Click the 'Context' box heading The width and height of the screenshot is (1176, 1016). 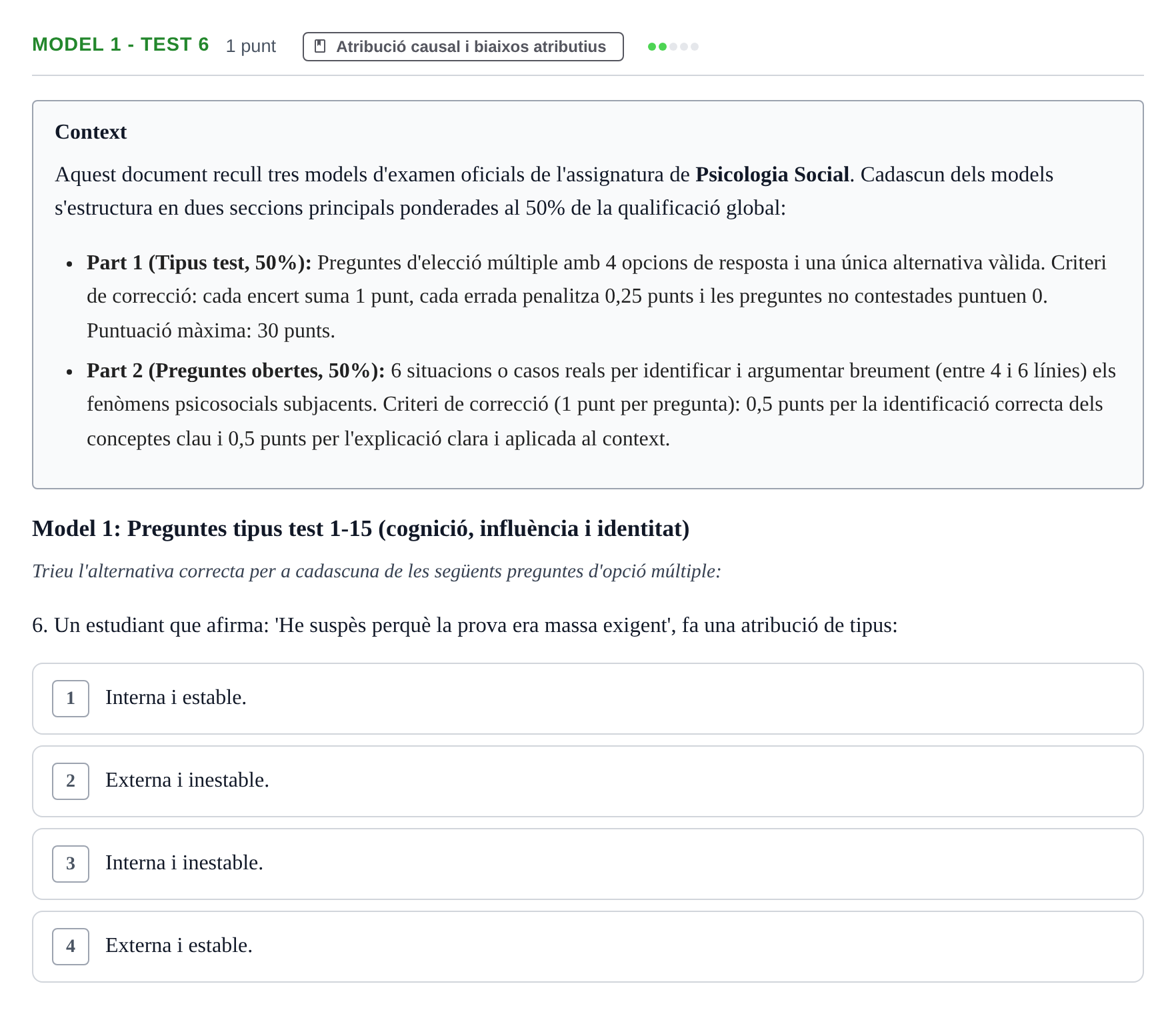[x=91, y=132]
